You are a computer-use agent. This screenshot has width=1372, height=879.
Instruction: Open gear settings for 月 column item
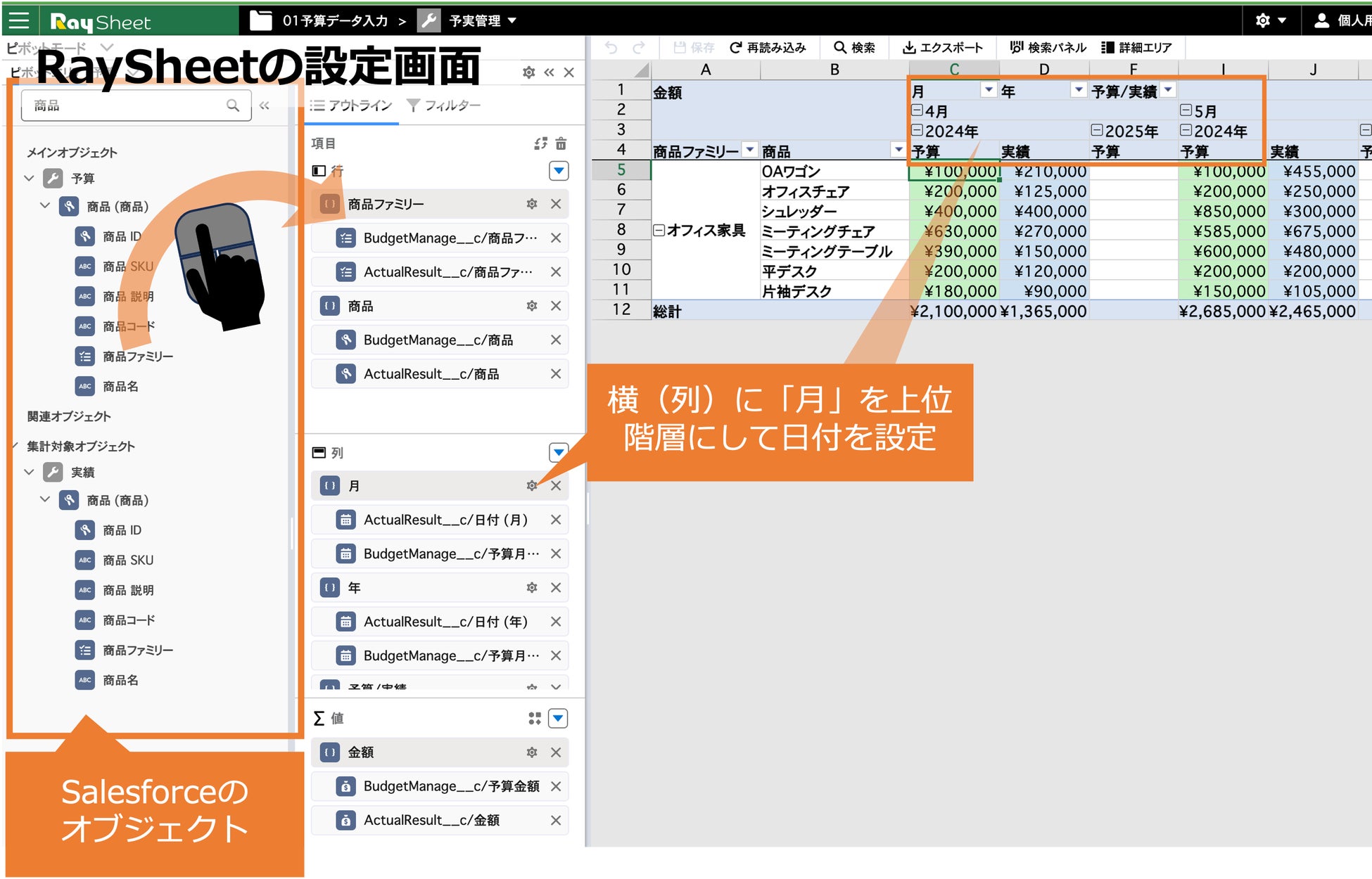(532, 486)
